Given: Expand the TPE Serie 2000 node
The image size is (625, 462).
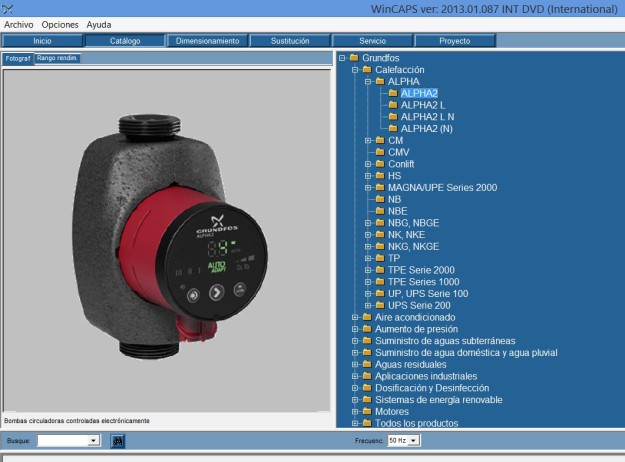Looking at the screenshot, I should point(368,270).
